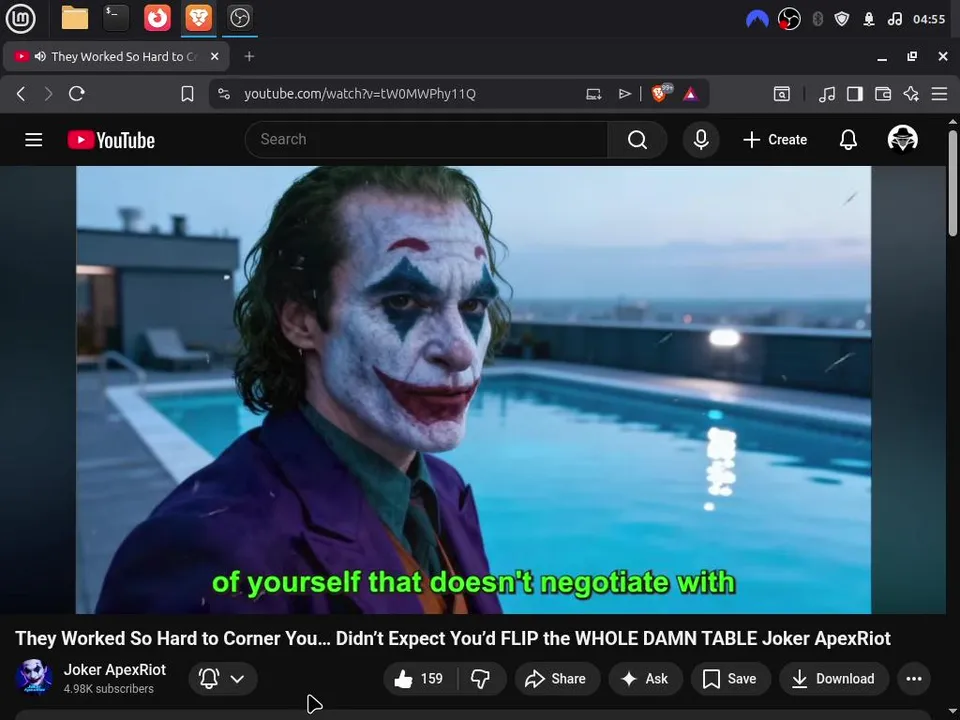
Task: Open OBS Studio from the panel
Action: coord(239,18)
